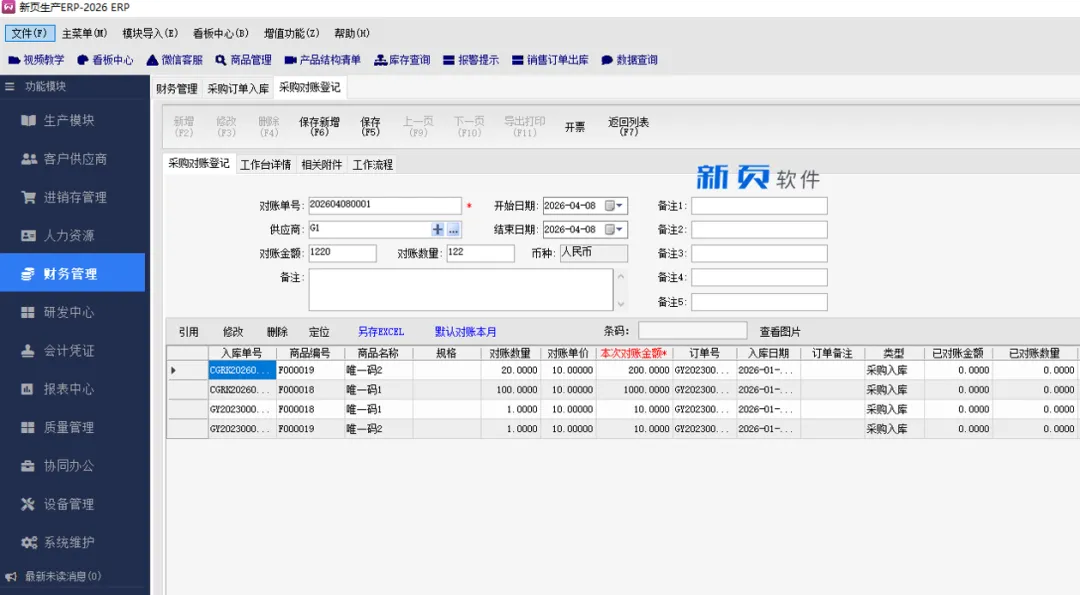Screen dimensions: 1080x595
Task: Click the 备注 textarea scroll down arrow
Action: pos(621,304)
